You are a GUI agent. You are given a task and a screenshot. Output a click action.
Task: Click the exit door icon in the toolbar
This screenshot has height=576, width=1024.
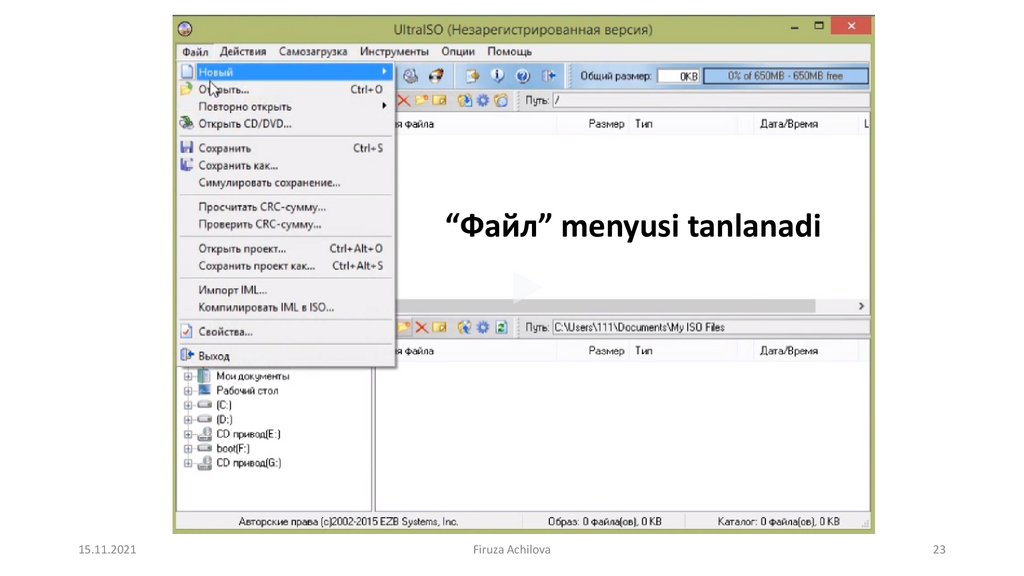[x=548, y=76]
